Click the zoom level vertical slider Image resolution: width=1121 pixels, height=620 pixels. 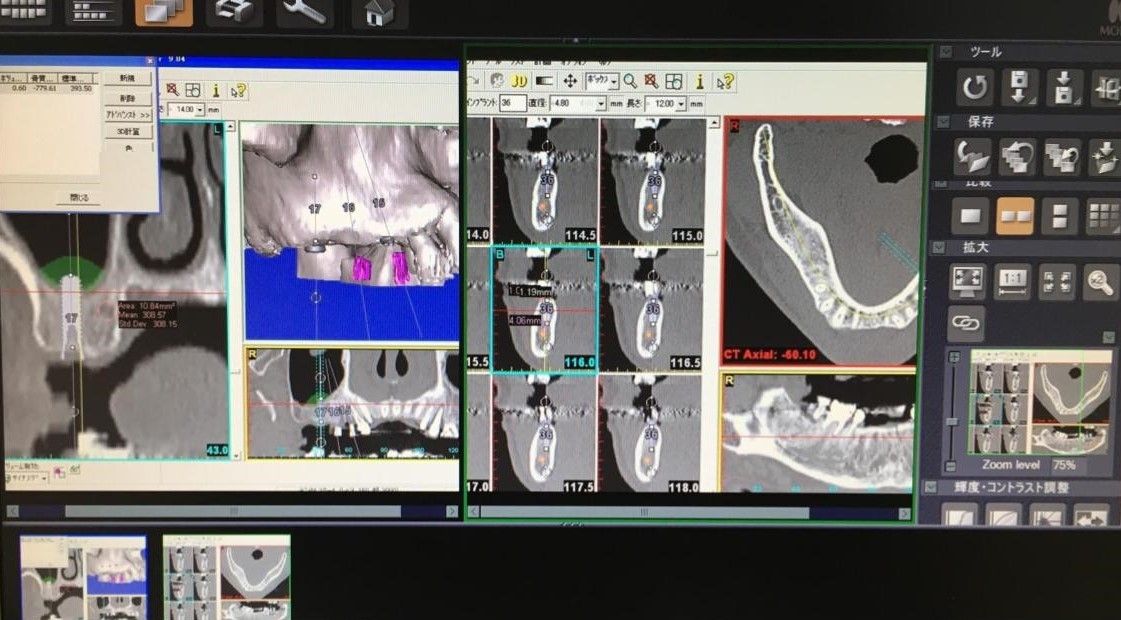pos(953,410)
